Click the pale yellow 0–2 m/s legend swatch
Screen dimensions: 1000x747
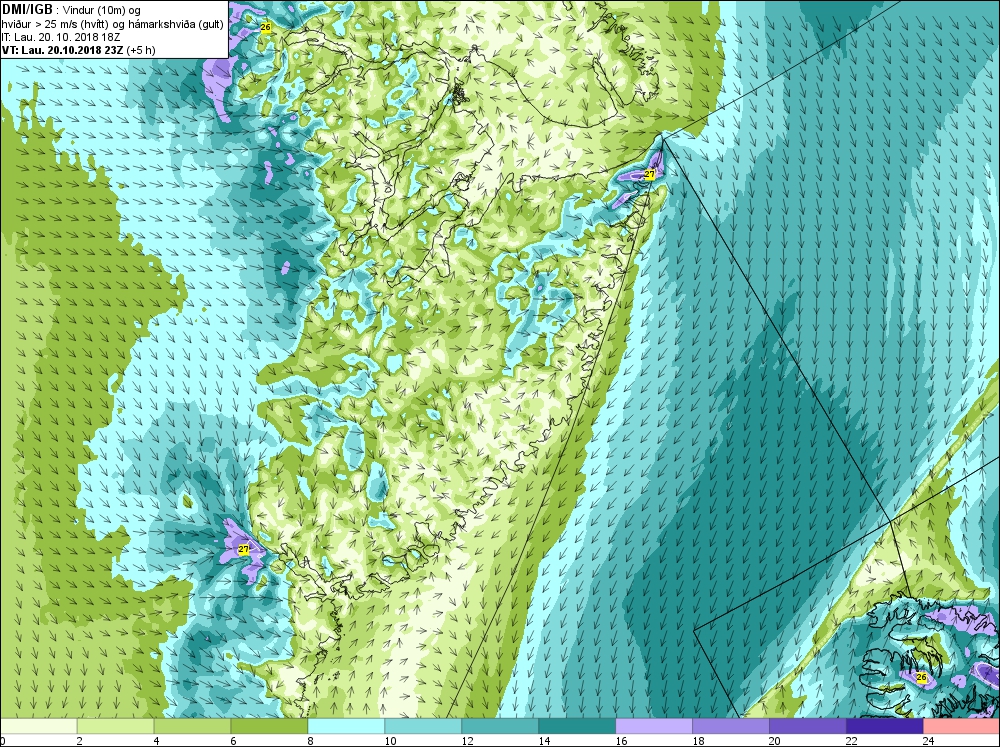click(x=39, y=727)
